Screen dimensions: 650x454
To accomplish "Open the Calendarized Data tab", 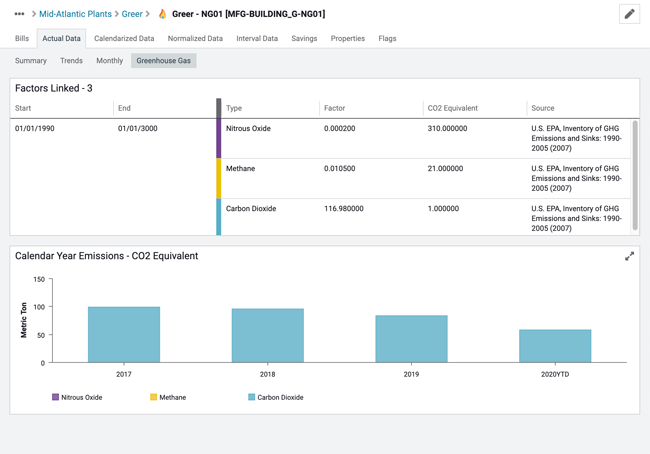I will tap(124, 38).
